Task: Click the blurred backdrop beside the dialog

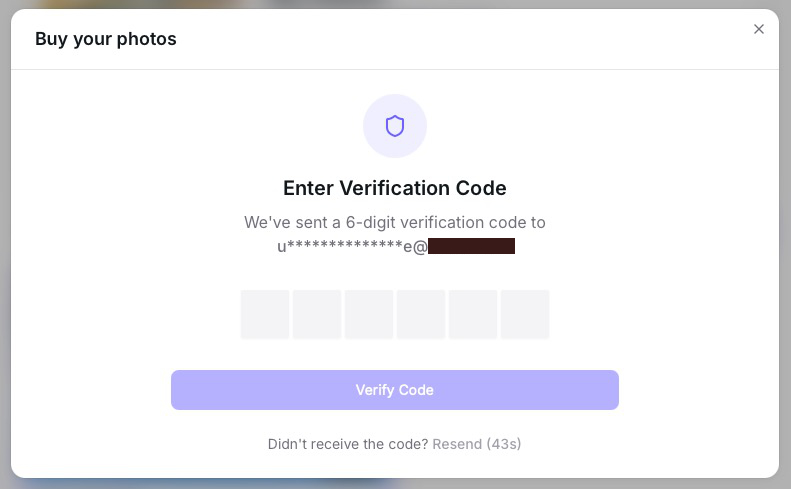Action: pos(785,250)
